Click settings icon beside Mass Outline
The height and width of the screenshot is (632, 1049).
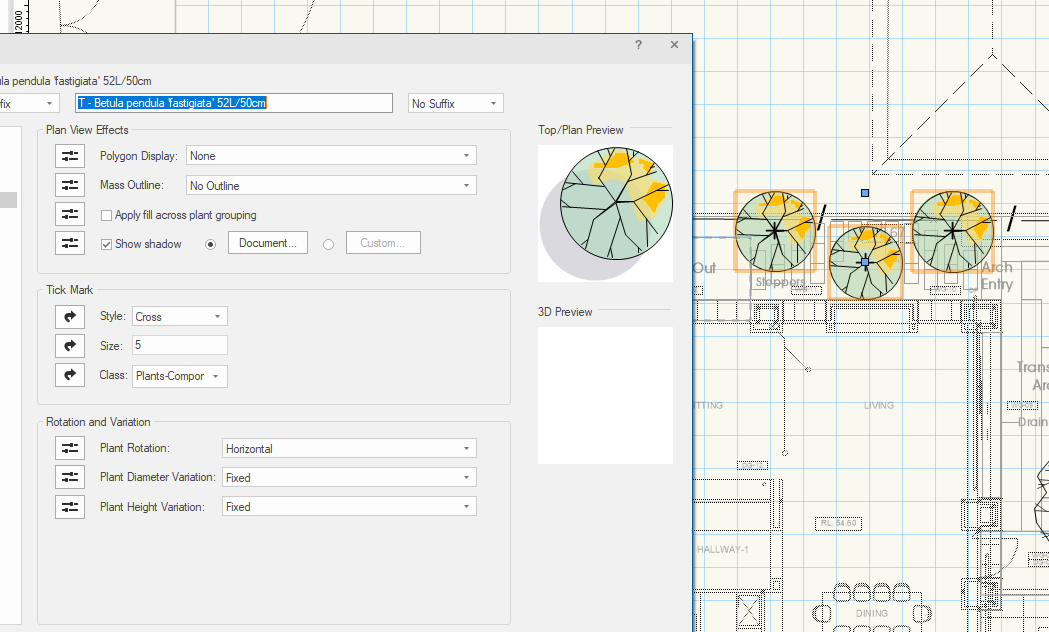tap(69, 186)
